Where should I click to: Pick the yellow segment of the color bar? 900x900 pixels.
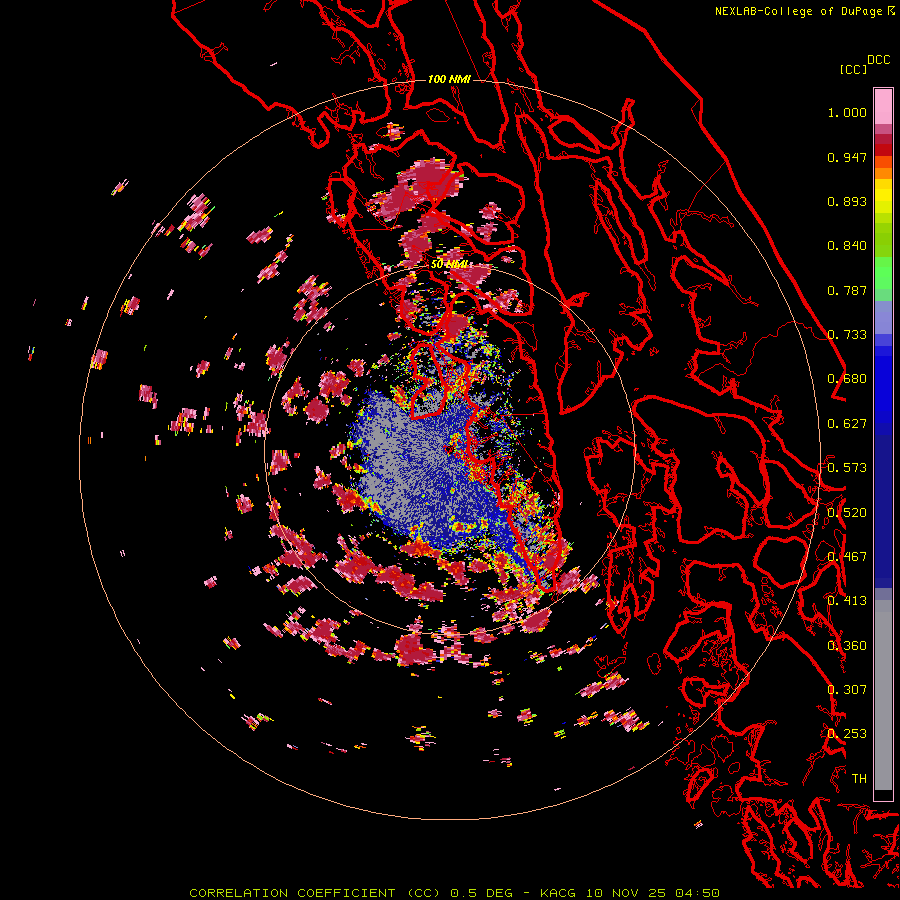tap(883, 196)
